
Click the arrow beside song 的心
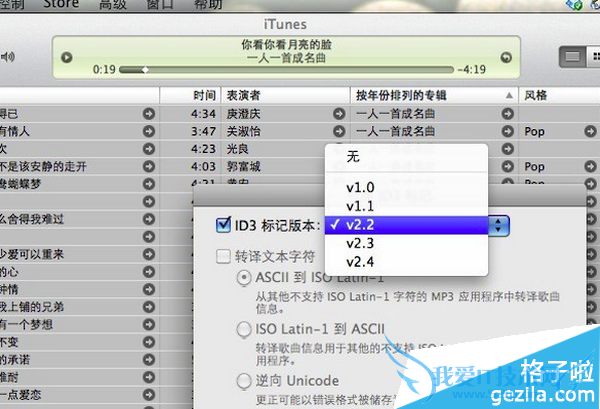coord(149,272)
